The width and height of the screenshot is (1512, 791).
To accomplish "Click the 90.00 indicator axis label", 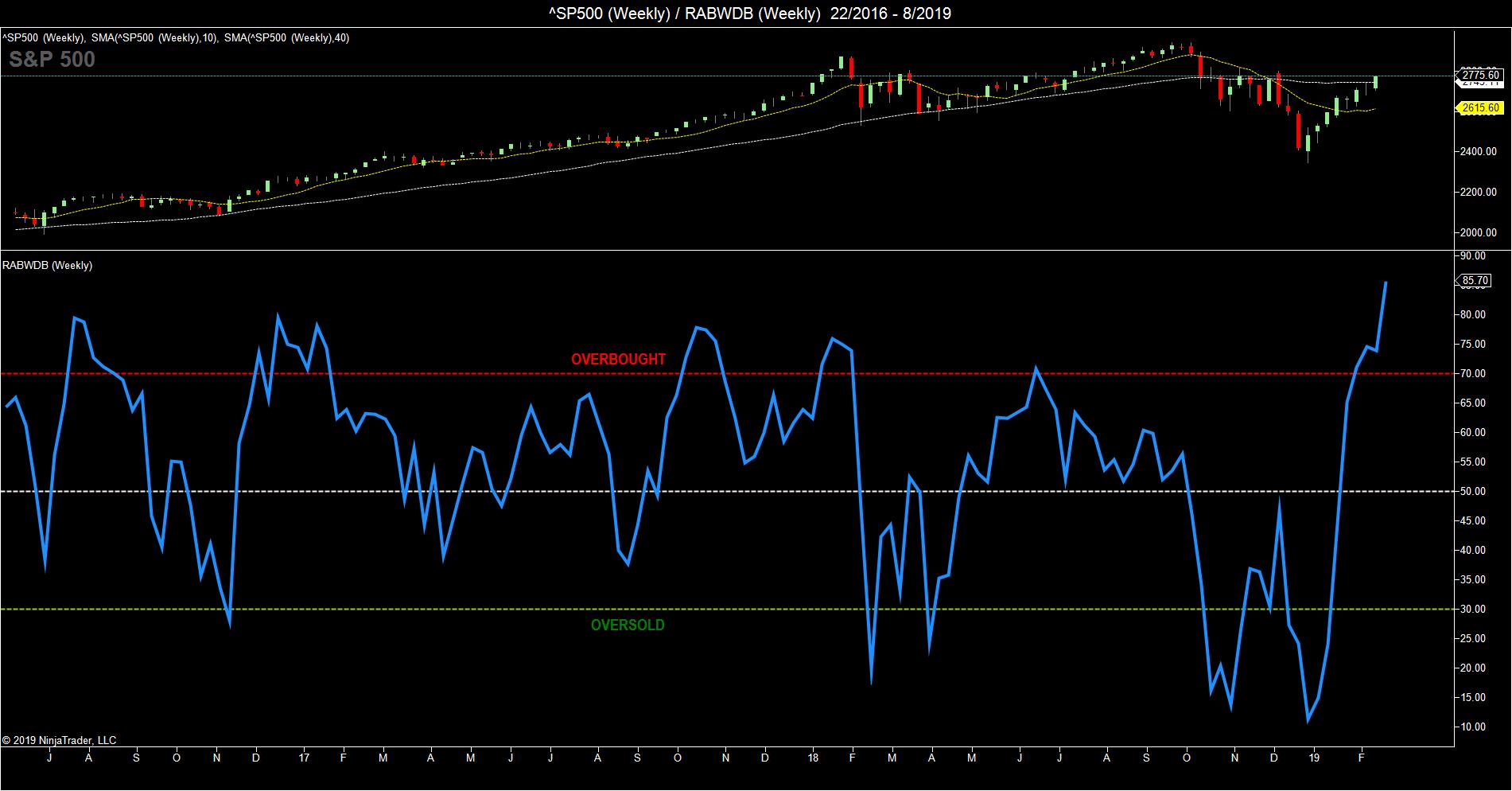I will [1474, 255].
